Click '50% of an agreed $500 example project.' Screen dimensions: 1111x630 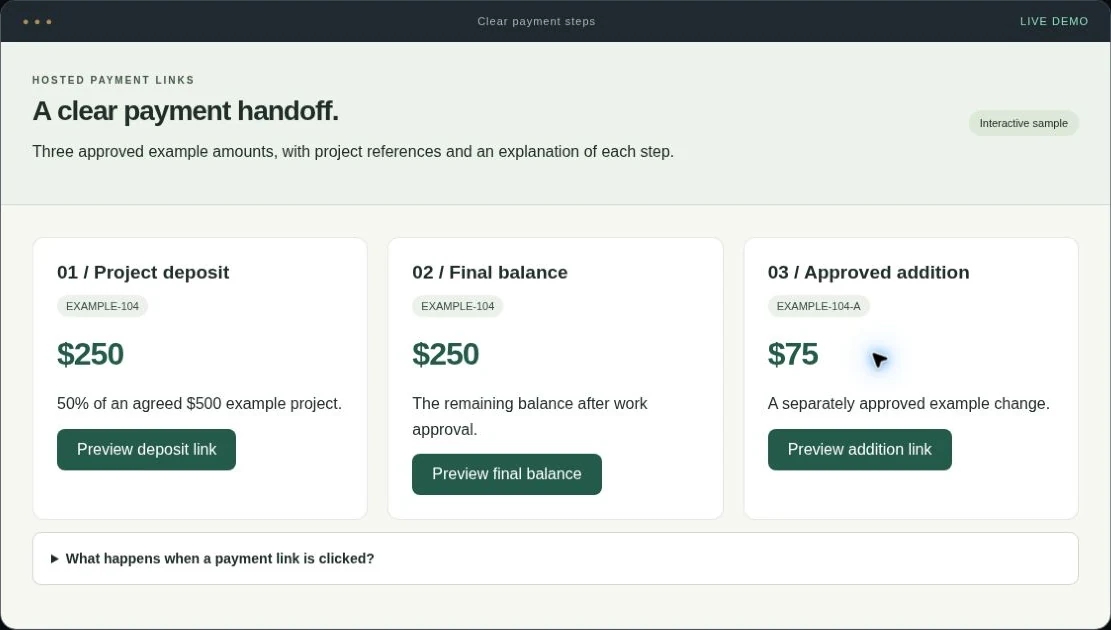[199, 403]
